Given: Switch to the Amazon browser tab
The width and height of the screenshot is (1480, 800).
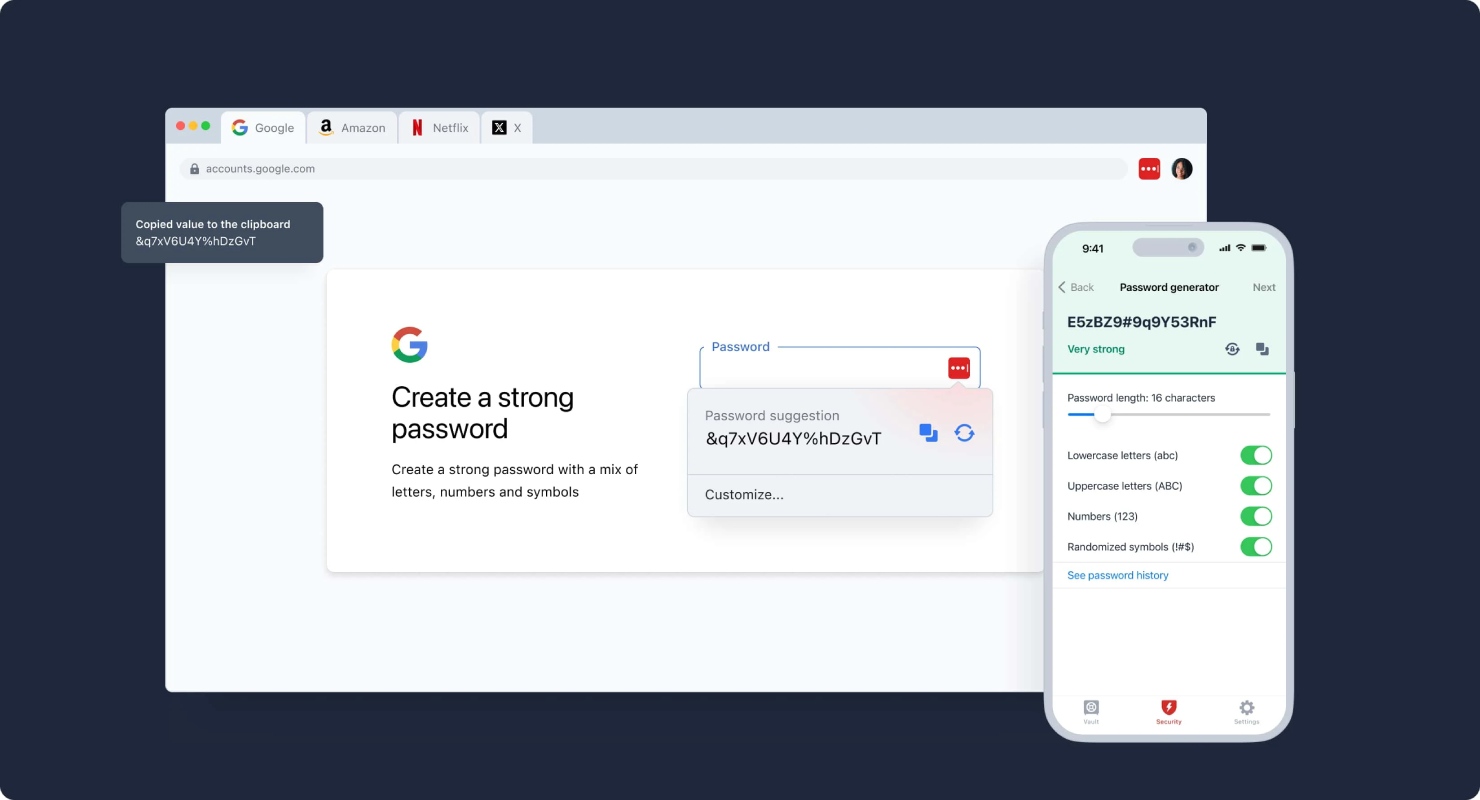Looking at the screenshot, I should pos(352,128).
